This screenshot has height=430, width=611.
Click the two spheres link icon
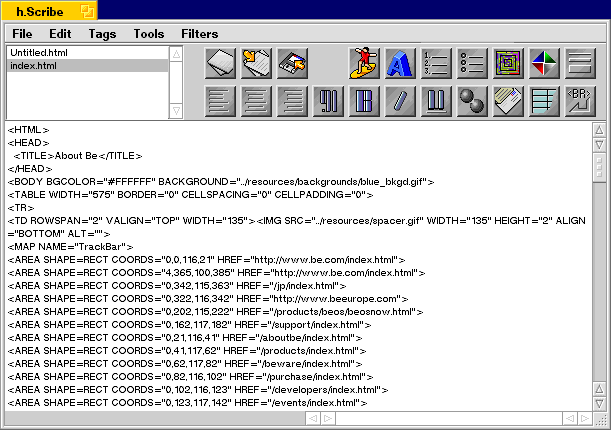472,101
